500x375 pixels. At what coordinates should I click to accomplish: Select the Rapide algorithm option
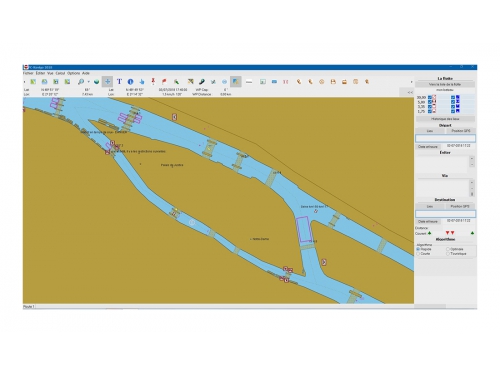(418, 249)
